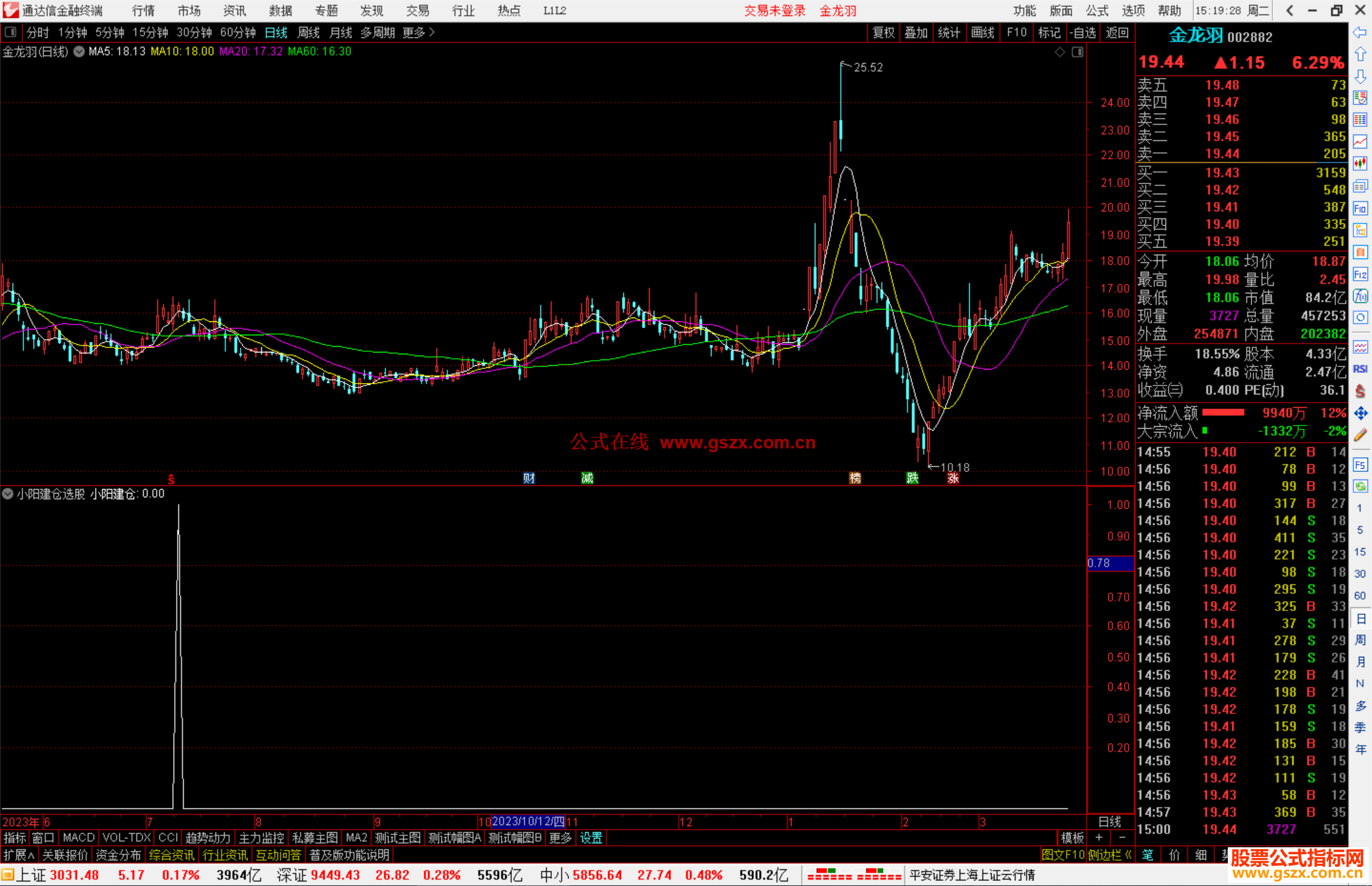The height and width of the screenshot is (886, 1372).
Task: Click the f(x) formula icon in sidebar
Action: (x=1360, y=296)
